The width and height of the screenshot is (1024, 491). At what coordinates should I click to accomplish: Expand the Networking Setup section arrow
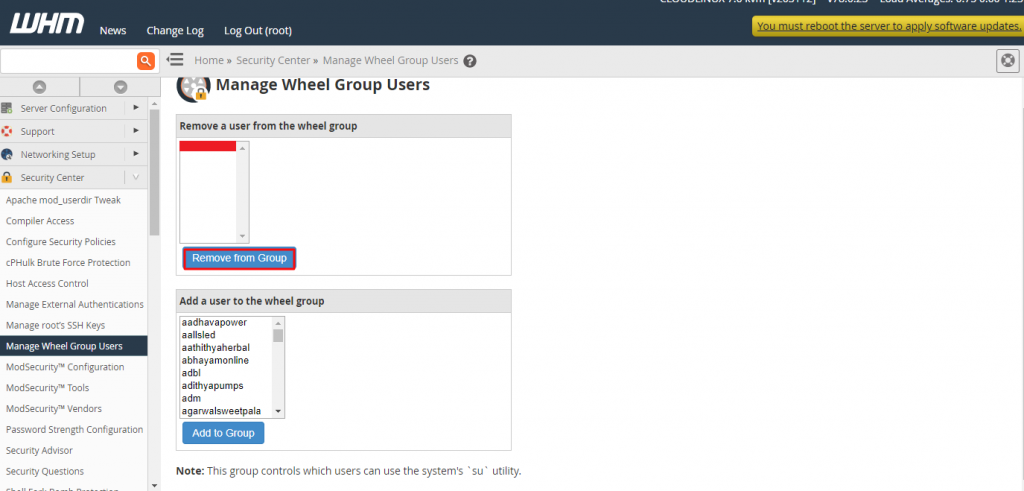(x=136, y=154)
